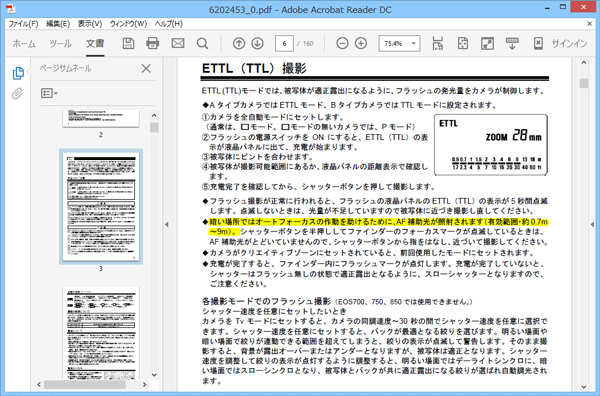Click the page number input field
600x396 pixels.
[x=284, y=43]
